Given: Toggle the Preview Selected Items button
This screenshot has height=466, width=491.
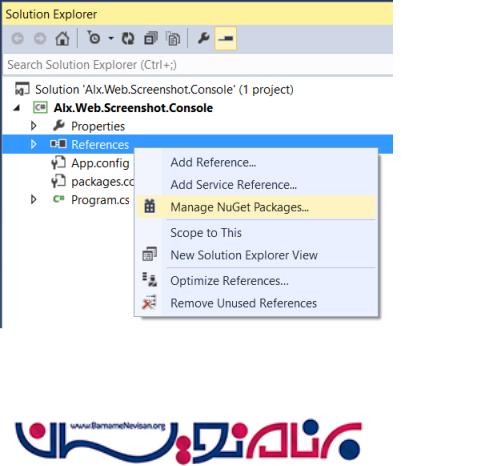Looking at the screenshot, I should pyautogui.click(x=226, y=39).
